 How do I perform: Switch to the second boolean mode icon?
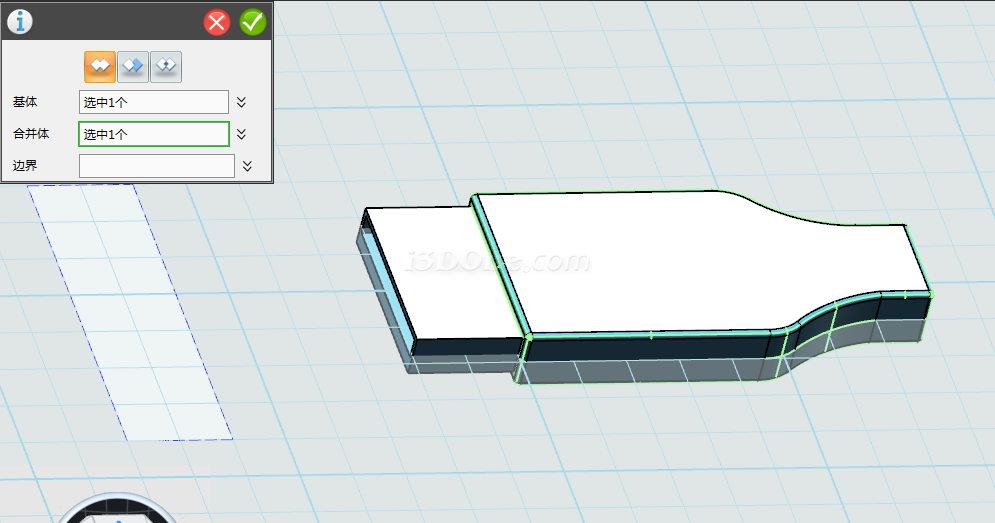[x=132, y=66]
